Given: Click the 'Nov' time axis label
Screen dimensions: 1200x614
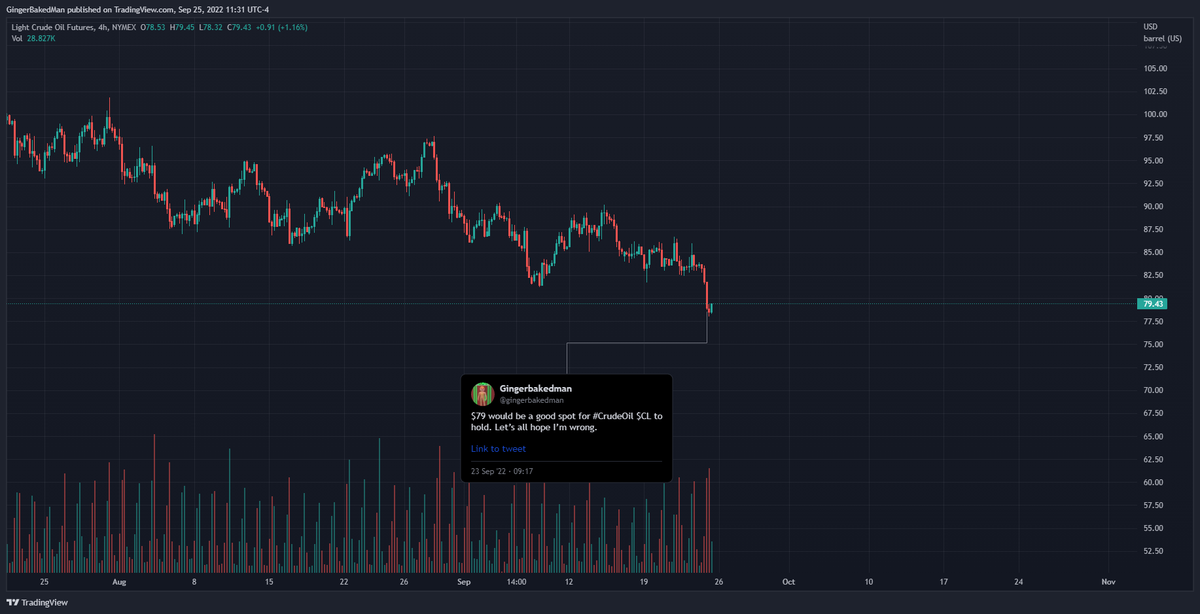Looking at the screenshot, I should coord(1108,581).
